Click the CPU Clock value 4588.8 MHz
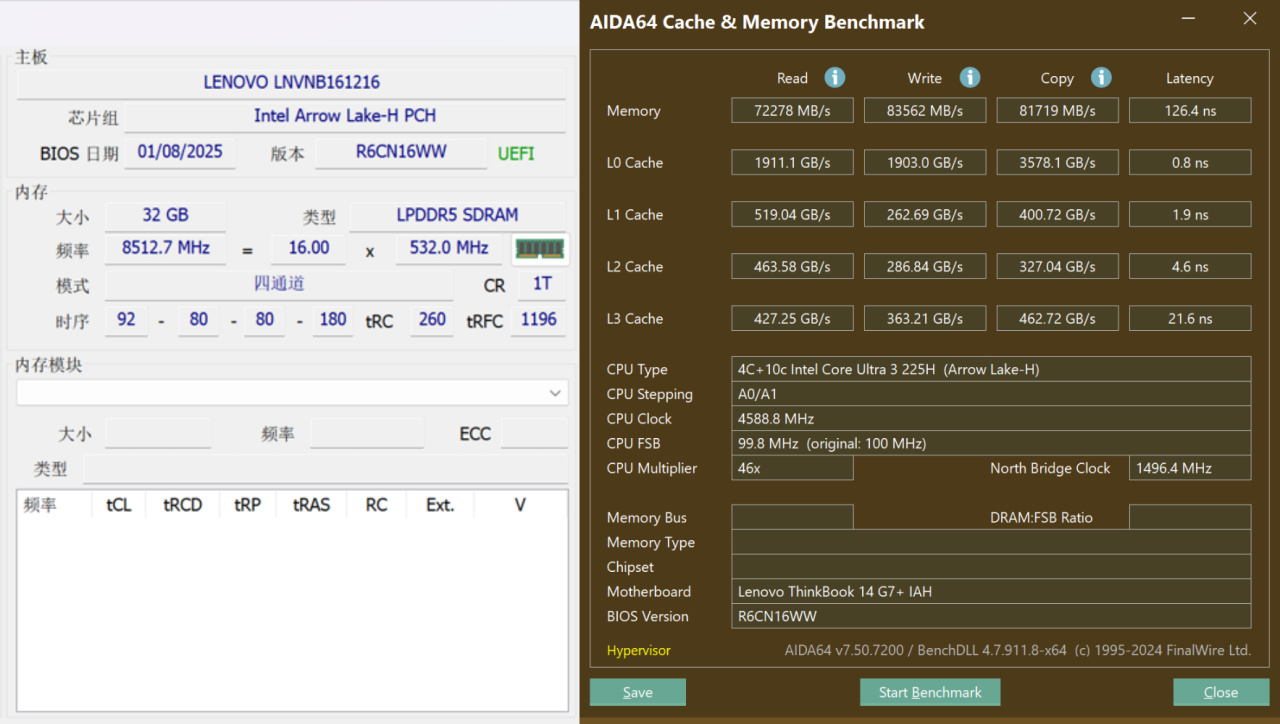Screen dimensions: 1280x724 (991, 418)
